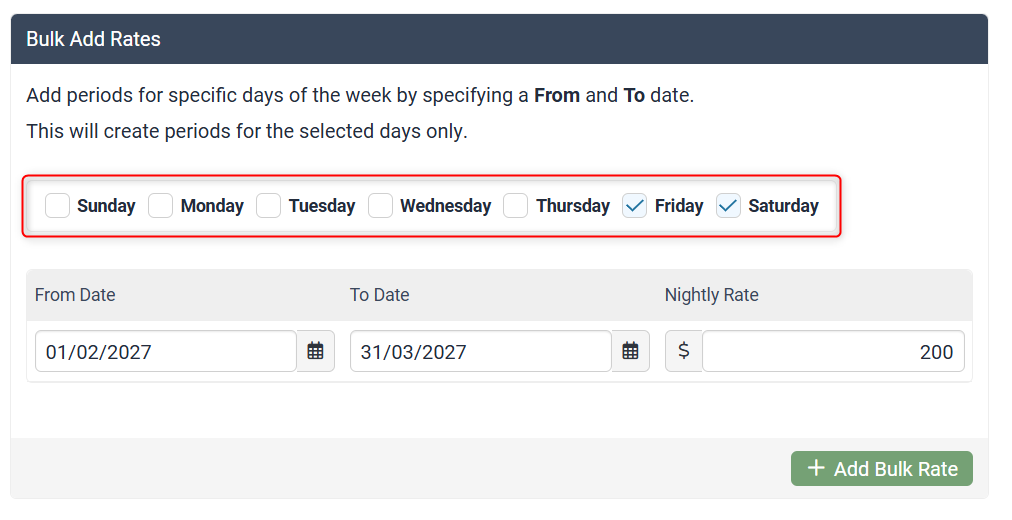This screenshot has width=1012, height=520.
Task: Uncheck the Friday checkbox
Action: (635, 205)
